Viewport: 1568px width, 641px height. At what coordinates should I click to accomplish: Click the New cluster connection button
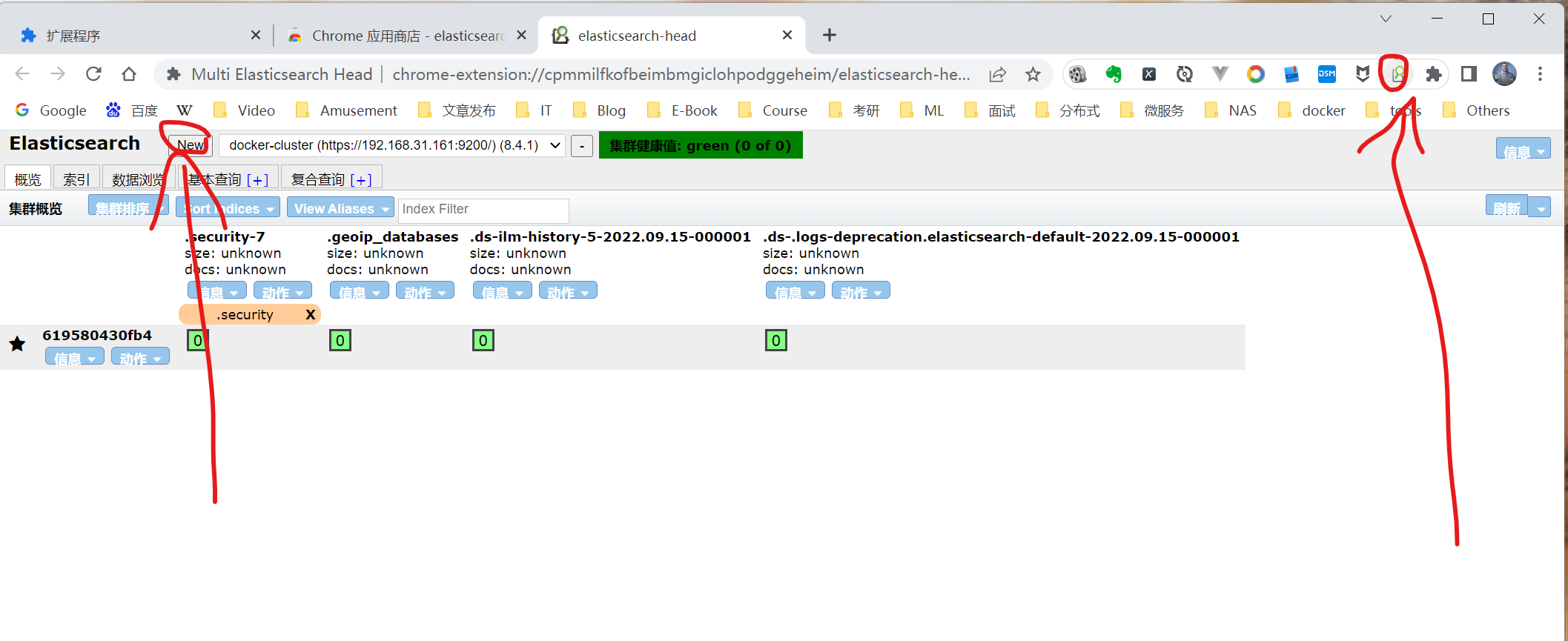191,145
